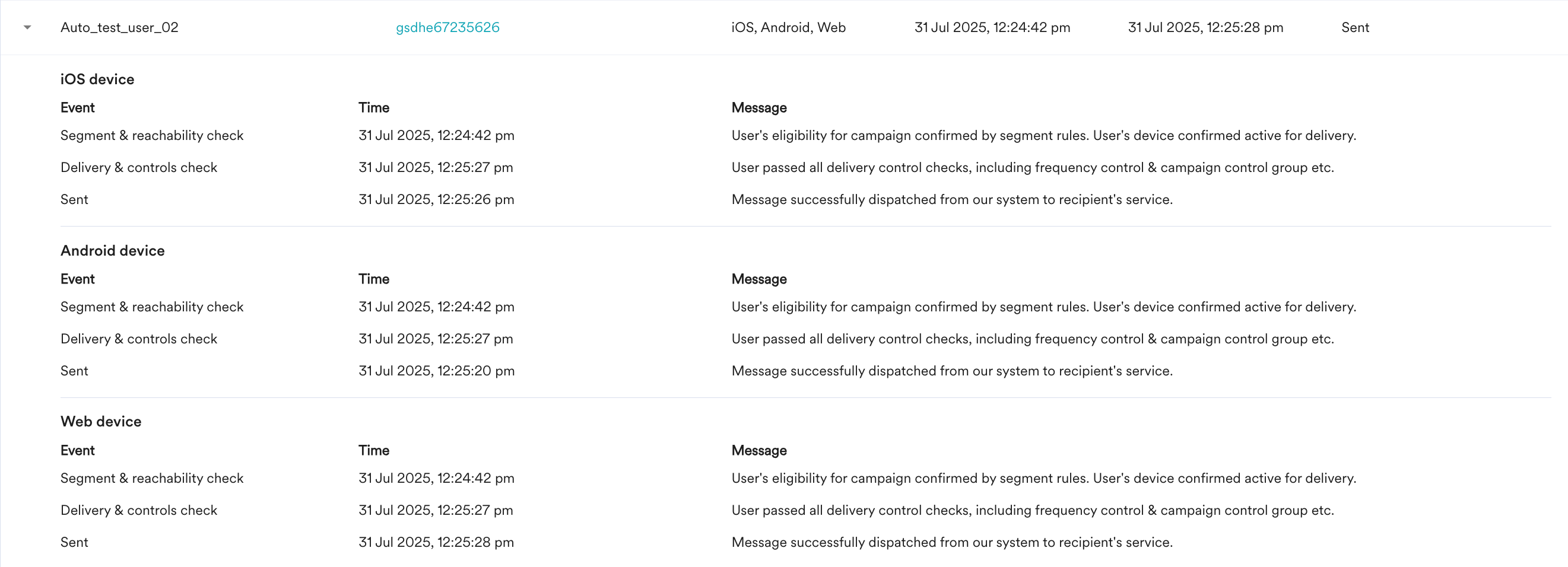Viewport: 1568px width, 567px height.
Task: Click the Android message successfully dispatched text
Action: coord(952,371)
